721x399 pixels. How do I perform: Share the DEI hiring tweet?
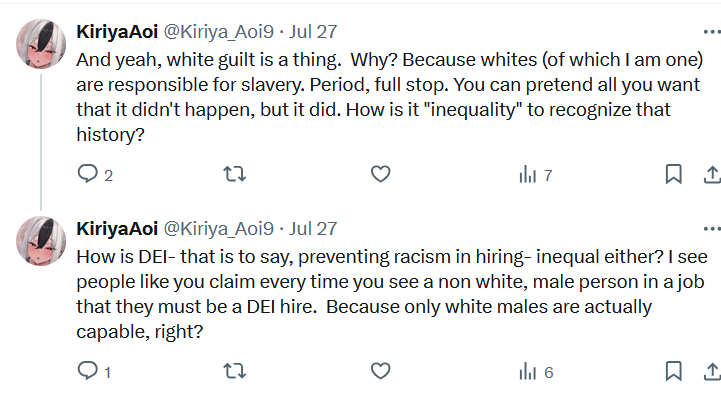(712, 371)
